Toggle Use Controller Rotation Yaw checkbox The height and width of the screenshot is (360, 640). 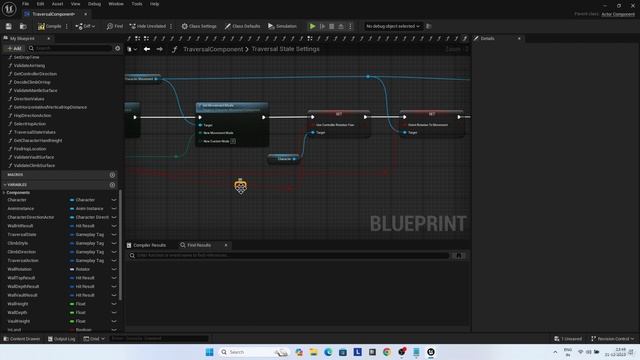tap(313, 125)
